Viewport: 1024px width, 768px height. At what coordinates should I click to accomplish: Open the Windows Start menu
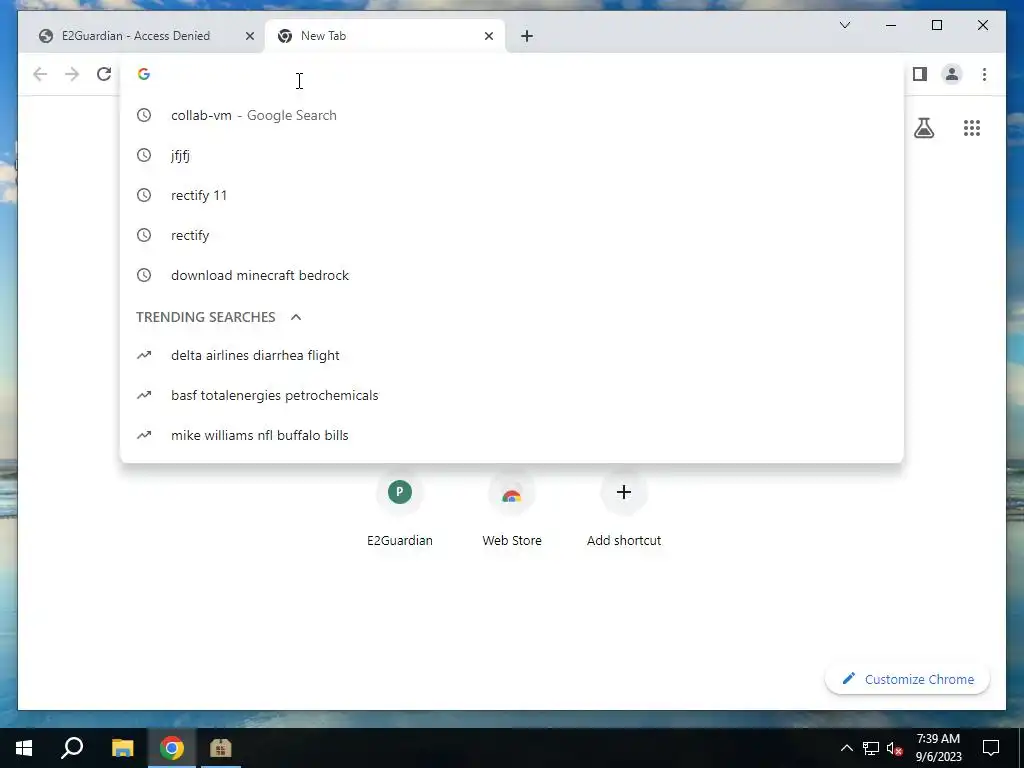[24, 748]
